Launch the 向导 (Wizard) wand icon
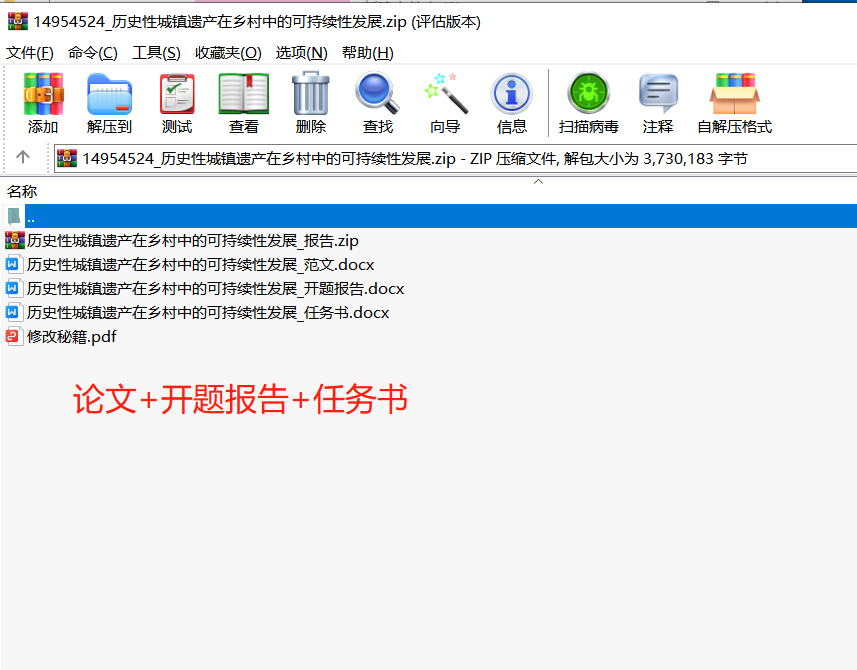 tap(445, 94)
